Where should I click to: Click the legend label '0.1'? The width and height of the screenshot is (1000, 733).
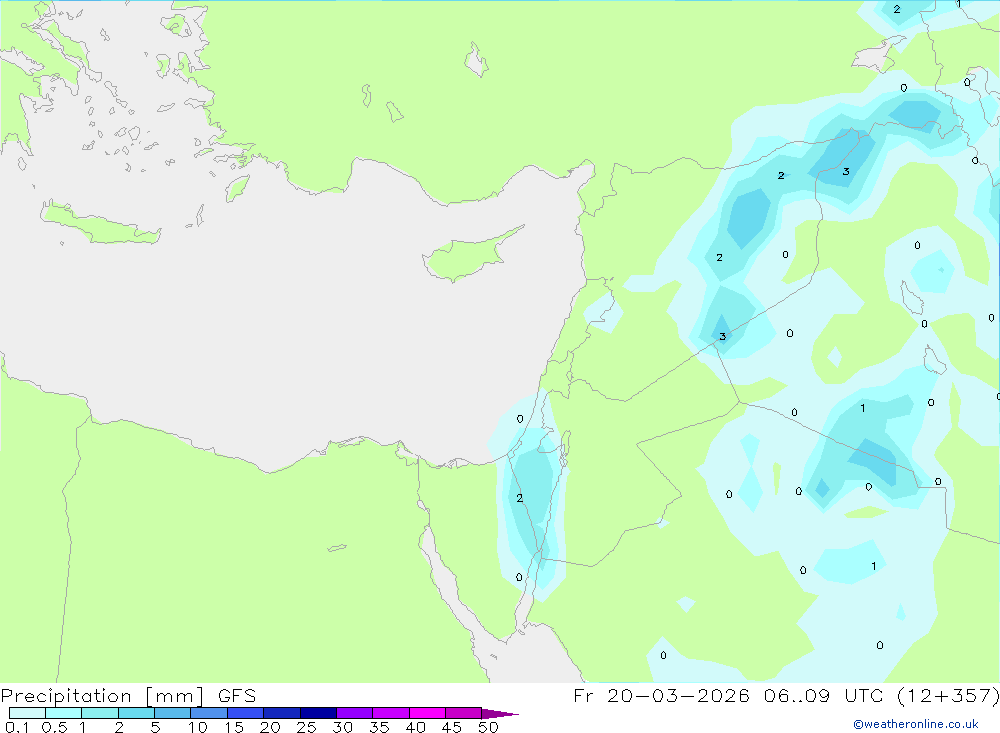coord(17,727)
